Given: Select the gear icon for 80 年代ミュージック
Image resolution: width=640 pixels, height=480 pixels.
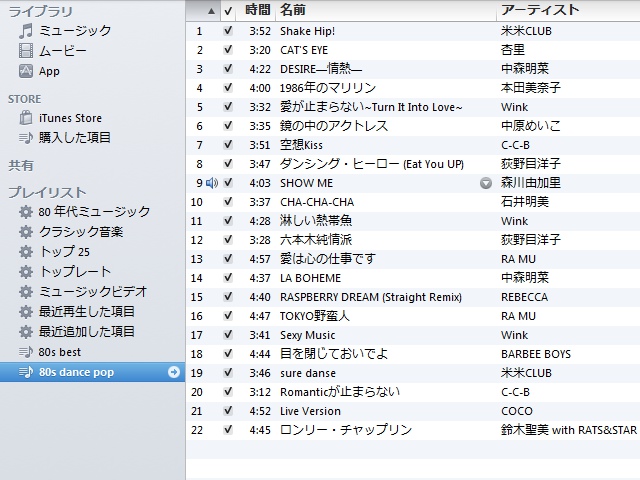Looking at the screenshot, I should coord(26,212).
